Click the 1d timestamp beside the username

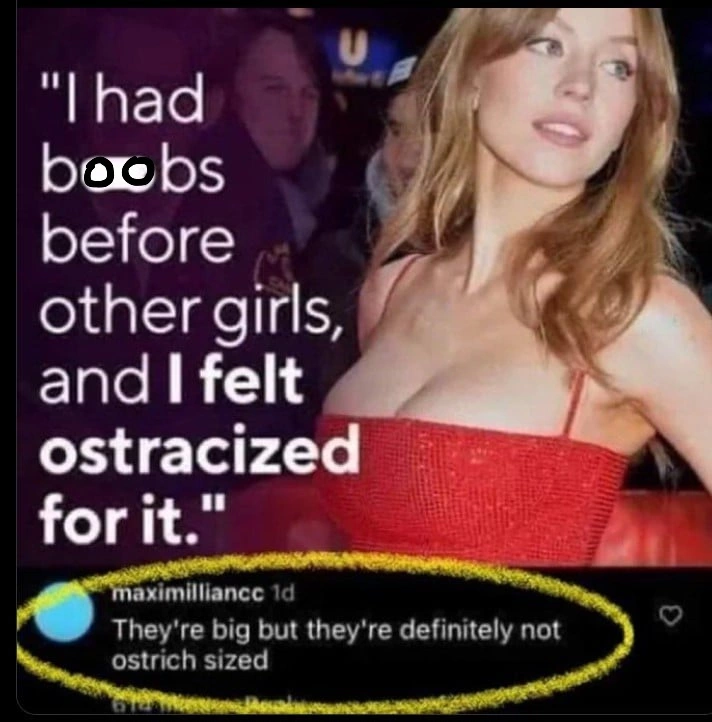284,594
